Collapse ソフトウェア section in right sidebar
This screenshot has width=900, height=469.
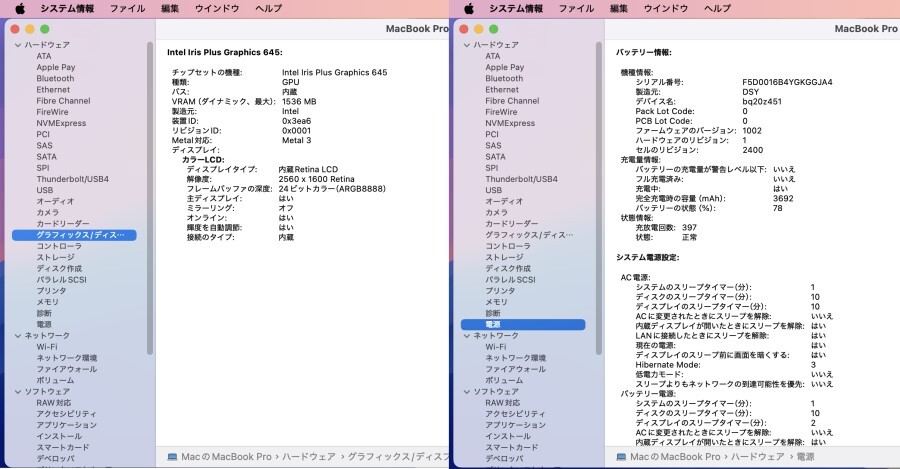[x=467, y=392]
